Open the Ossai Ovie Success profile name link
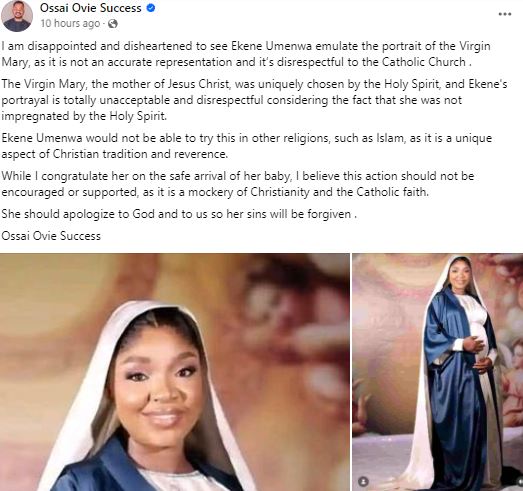Screen dimensions: 523x491 [91, 8]
